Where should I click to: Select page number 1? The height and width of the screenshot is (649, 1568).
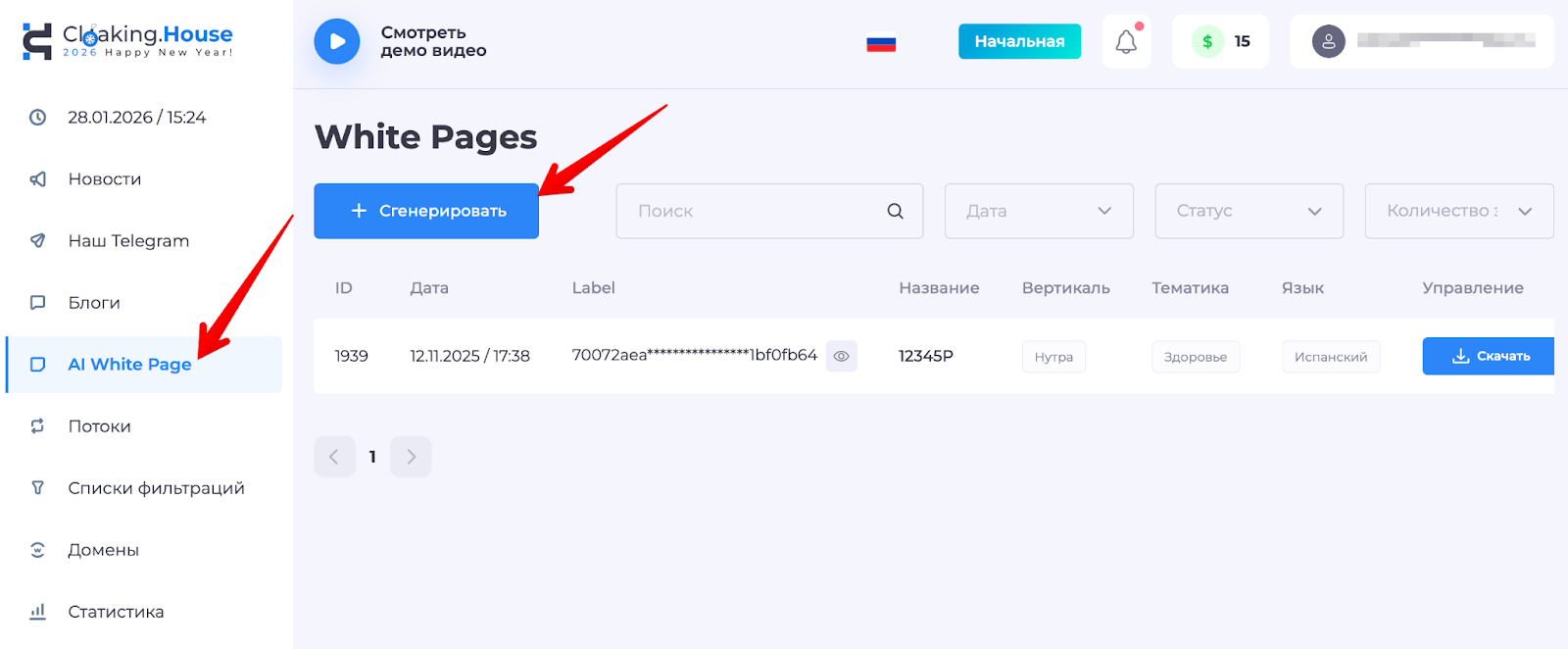(372, 457)
